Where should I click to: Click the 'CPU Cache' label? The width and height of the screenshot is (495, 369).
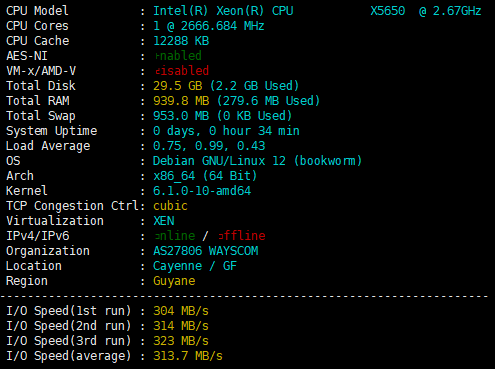(38, 41)
